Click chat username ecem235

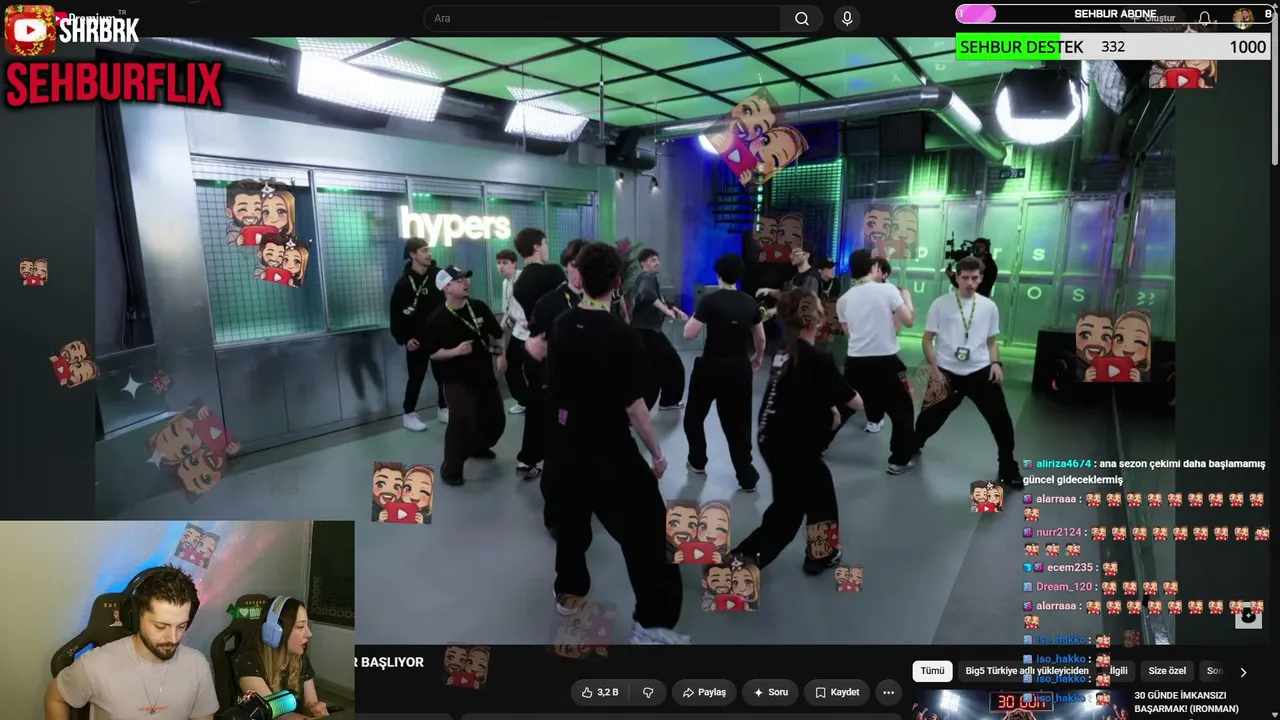[x=1070, y=568]
